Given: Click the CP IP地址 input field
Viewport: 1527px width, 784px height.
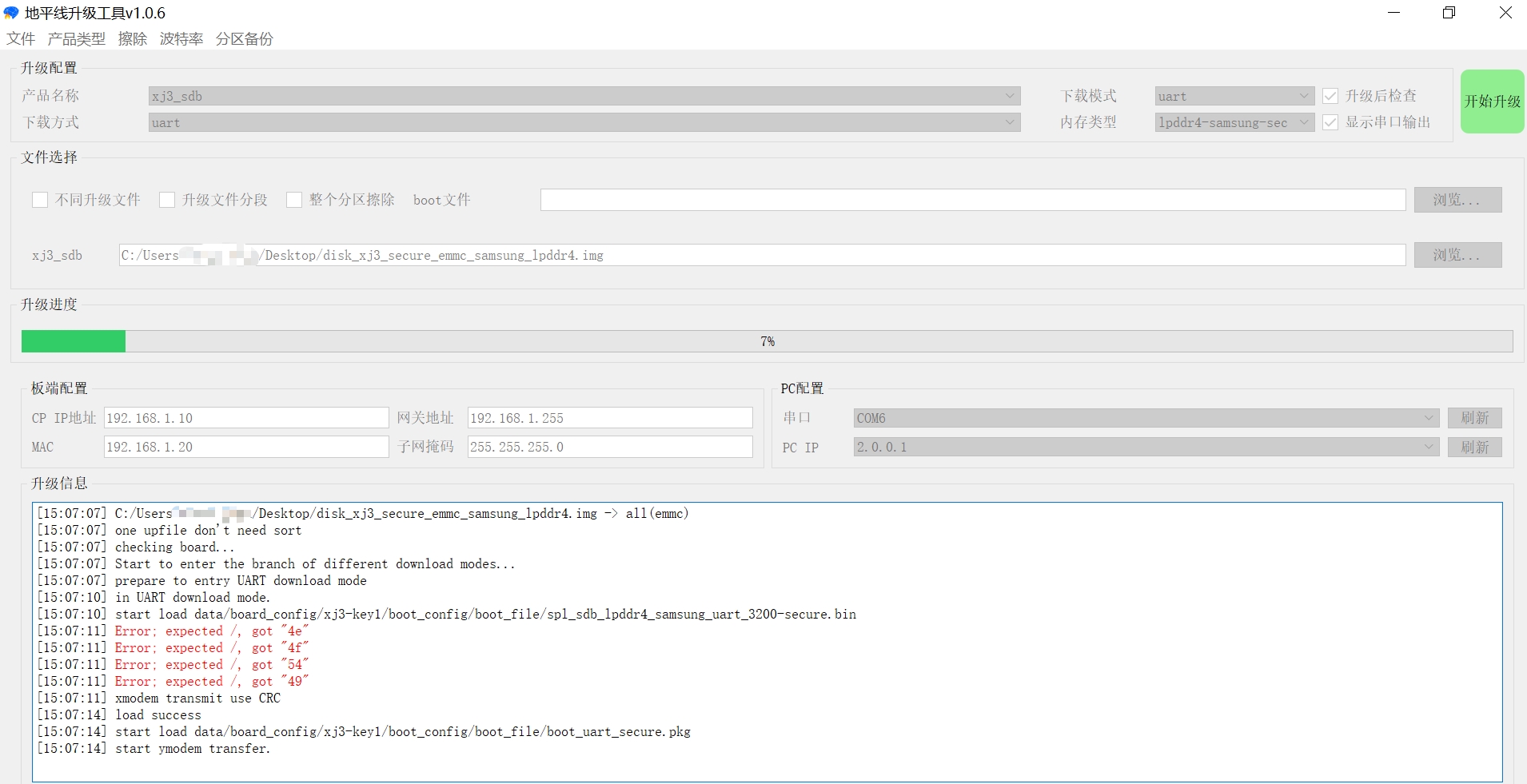Looking at the screenshot, I should 245,418.
